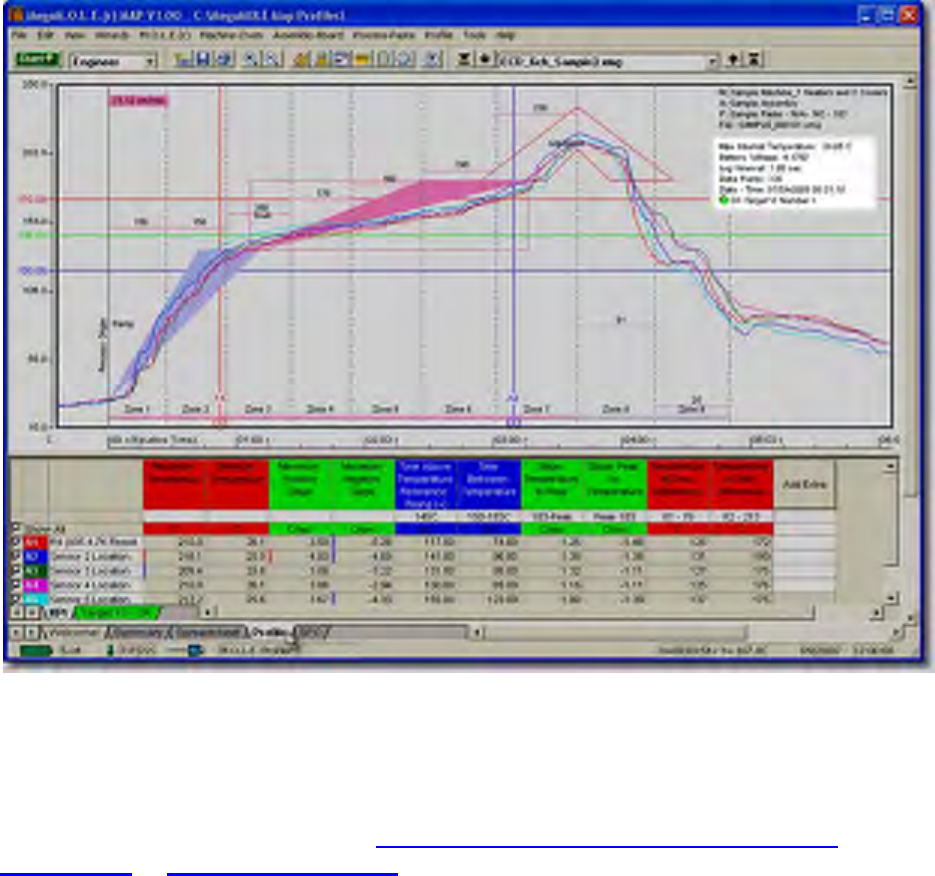Toggle the Show All checkbox
935x876 pixels.
pyautogui.click(x=16, y=528)
